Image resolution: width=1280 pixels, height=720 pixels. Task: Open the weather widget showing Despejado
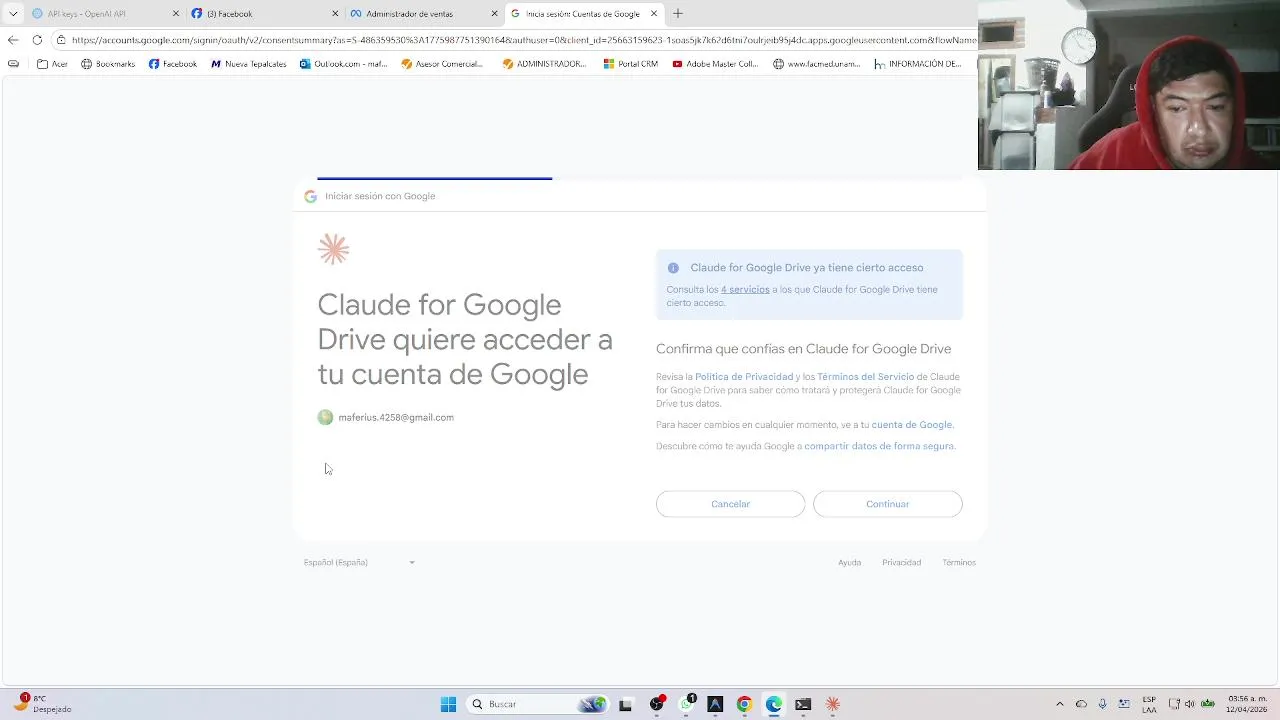pos(43,704)
